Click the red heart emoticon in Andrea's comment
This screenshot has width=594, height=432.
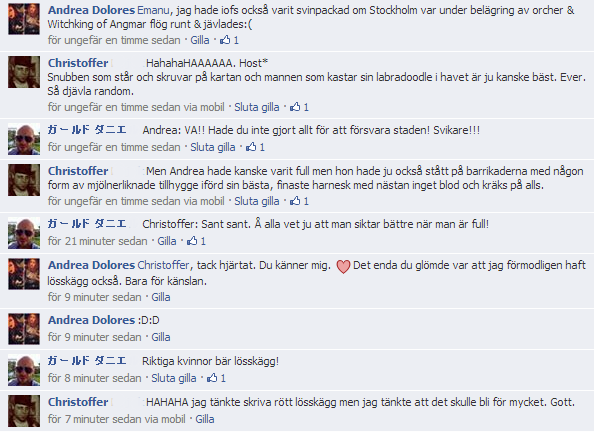343,266
